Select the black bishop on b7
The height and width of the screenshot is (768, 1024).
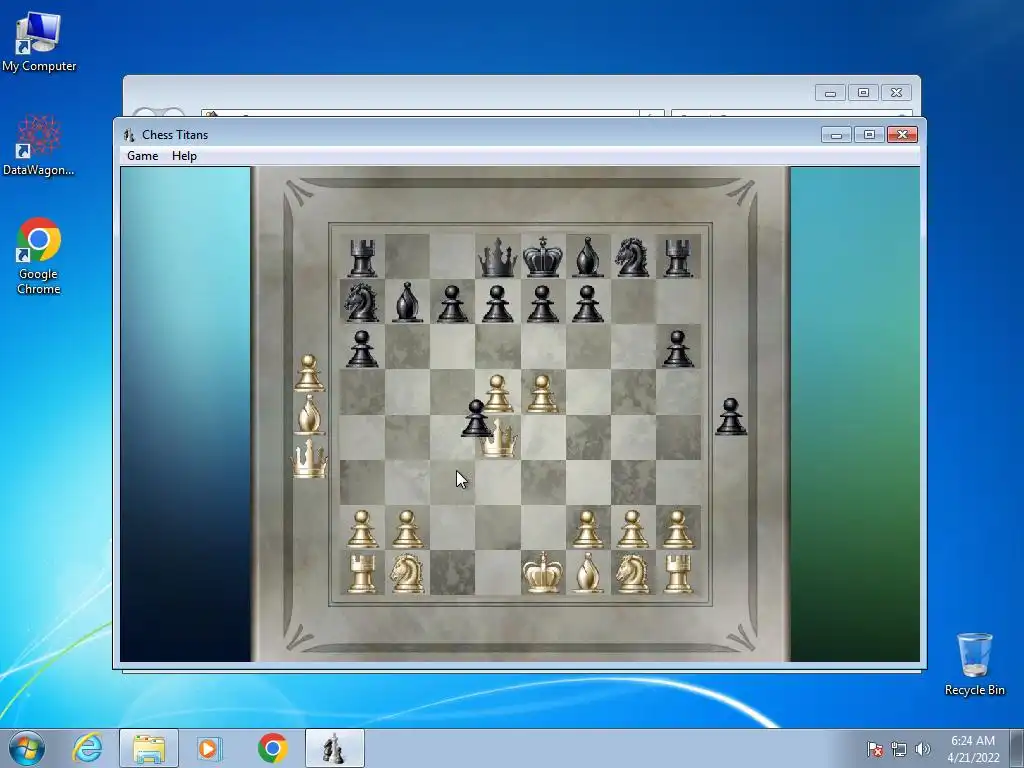coord(407,302)
